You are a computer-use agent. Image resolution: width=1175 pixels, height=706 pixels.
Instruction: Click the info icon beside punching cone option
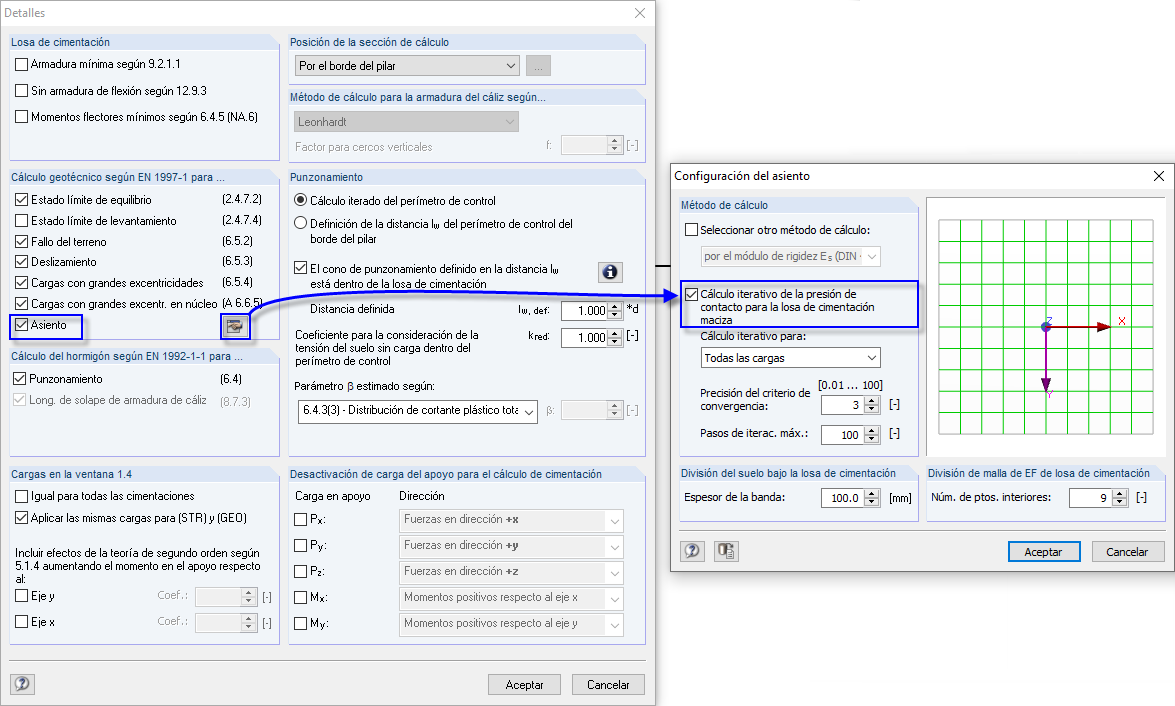[610, 271]
